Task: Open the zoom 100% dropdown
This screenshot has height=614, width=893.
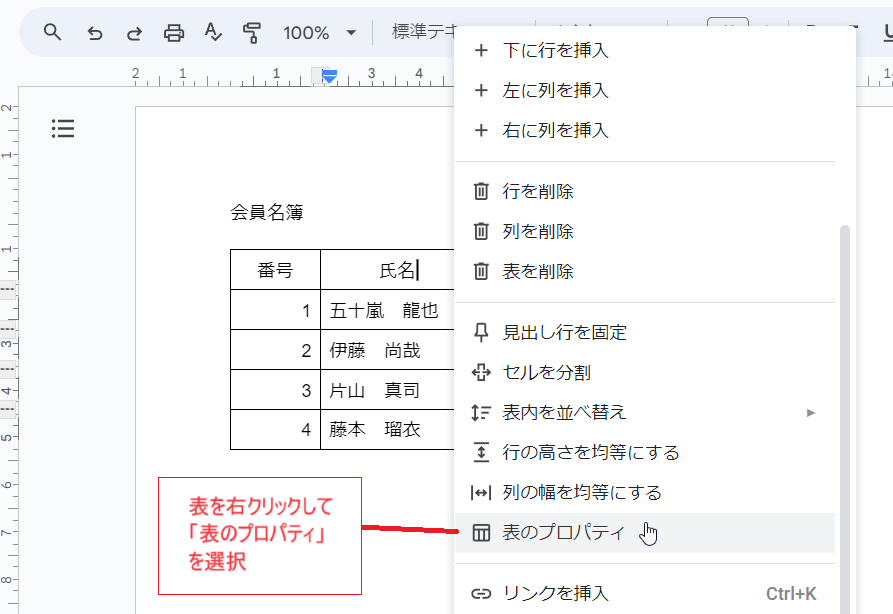Action: (x=320, y=32)
